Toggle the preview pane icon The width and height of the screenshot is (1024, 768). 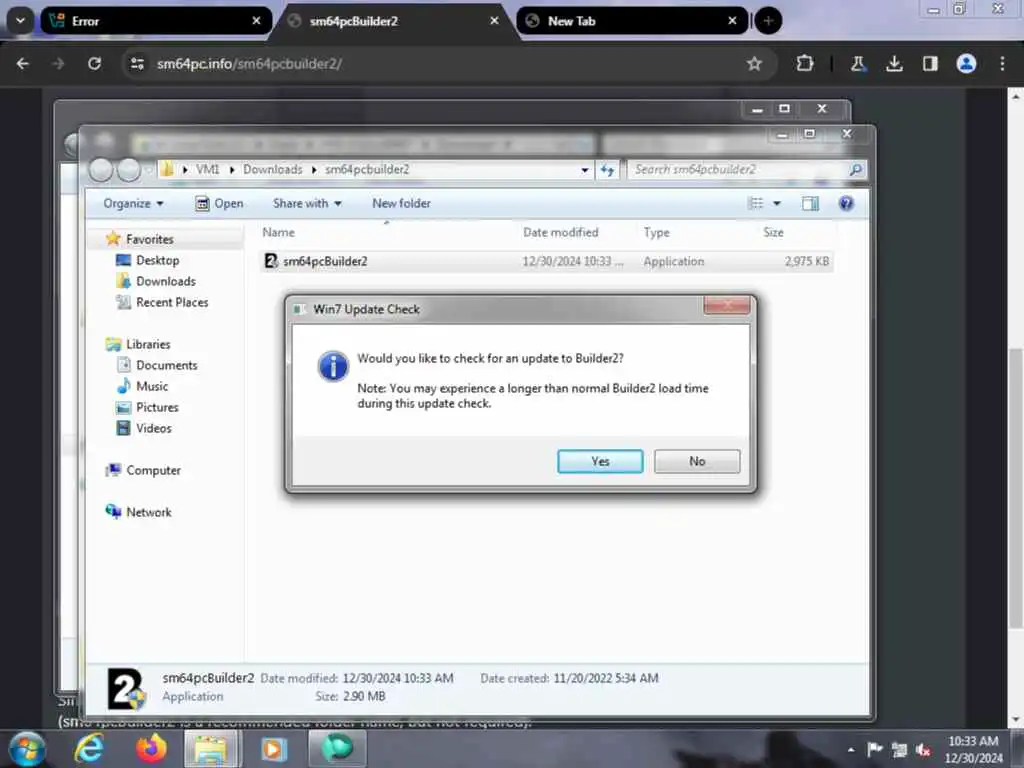(x=810, y=204)
